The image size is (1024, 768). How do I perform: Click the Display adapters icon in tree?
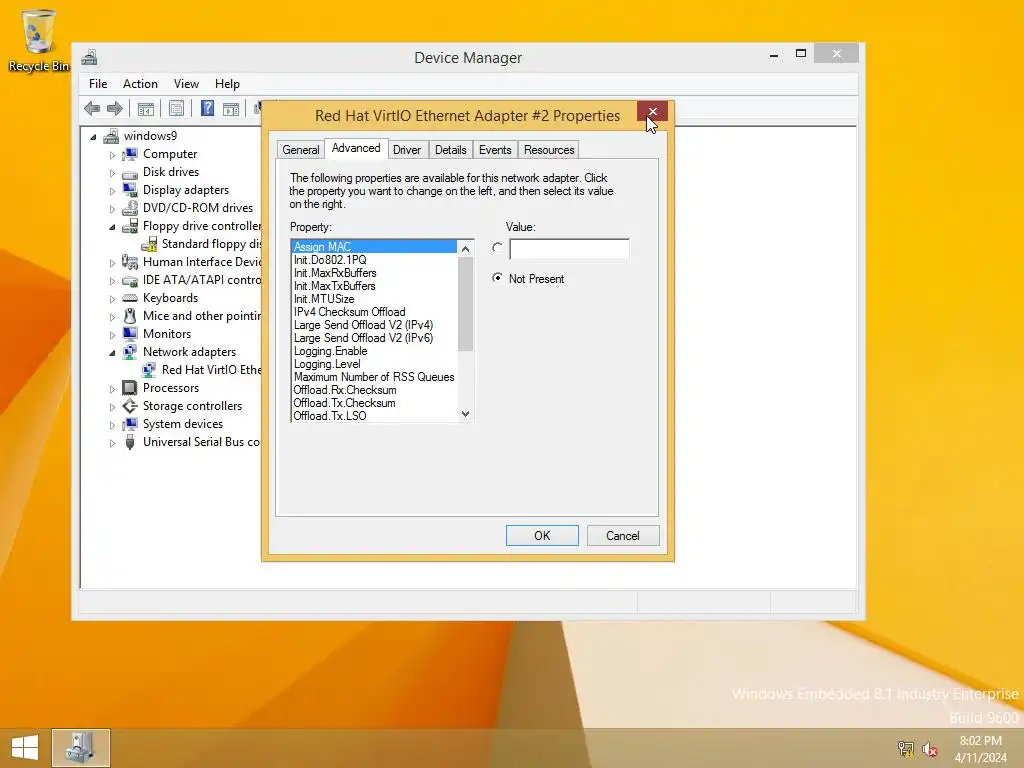point(130,190)
